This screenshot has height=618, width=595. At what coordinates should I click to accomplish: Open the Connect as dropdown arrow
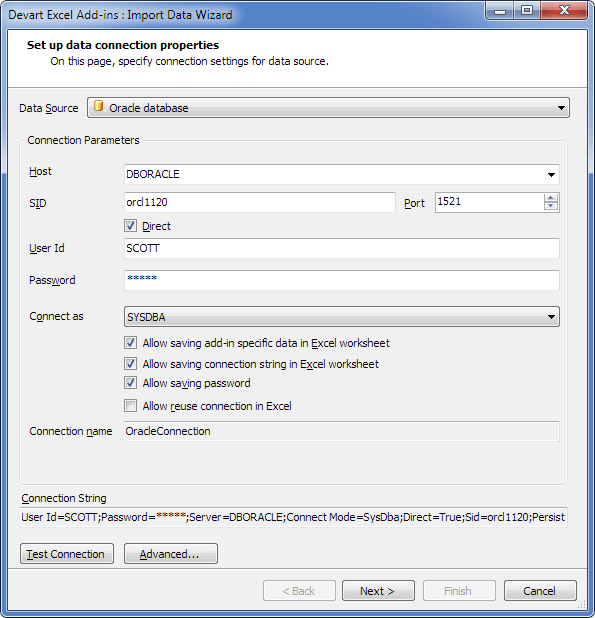[551, 317]
